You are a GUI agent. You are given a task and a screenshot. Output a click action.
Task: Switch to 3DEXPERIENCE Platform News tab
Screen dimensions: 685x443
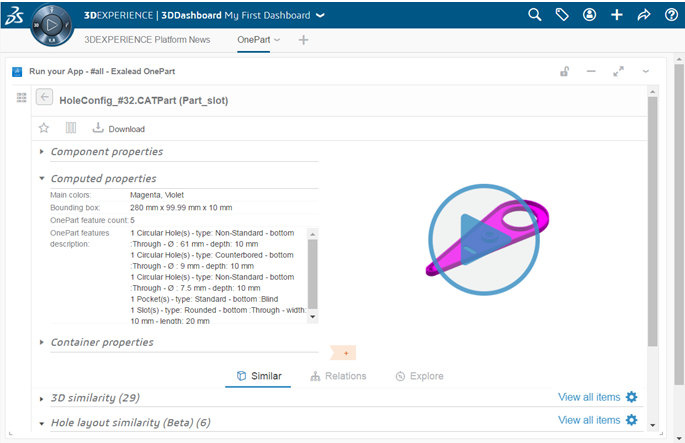pos(147,40)
